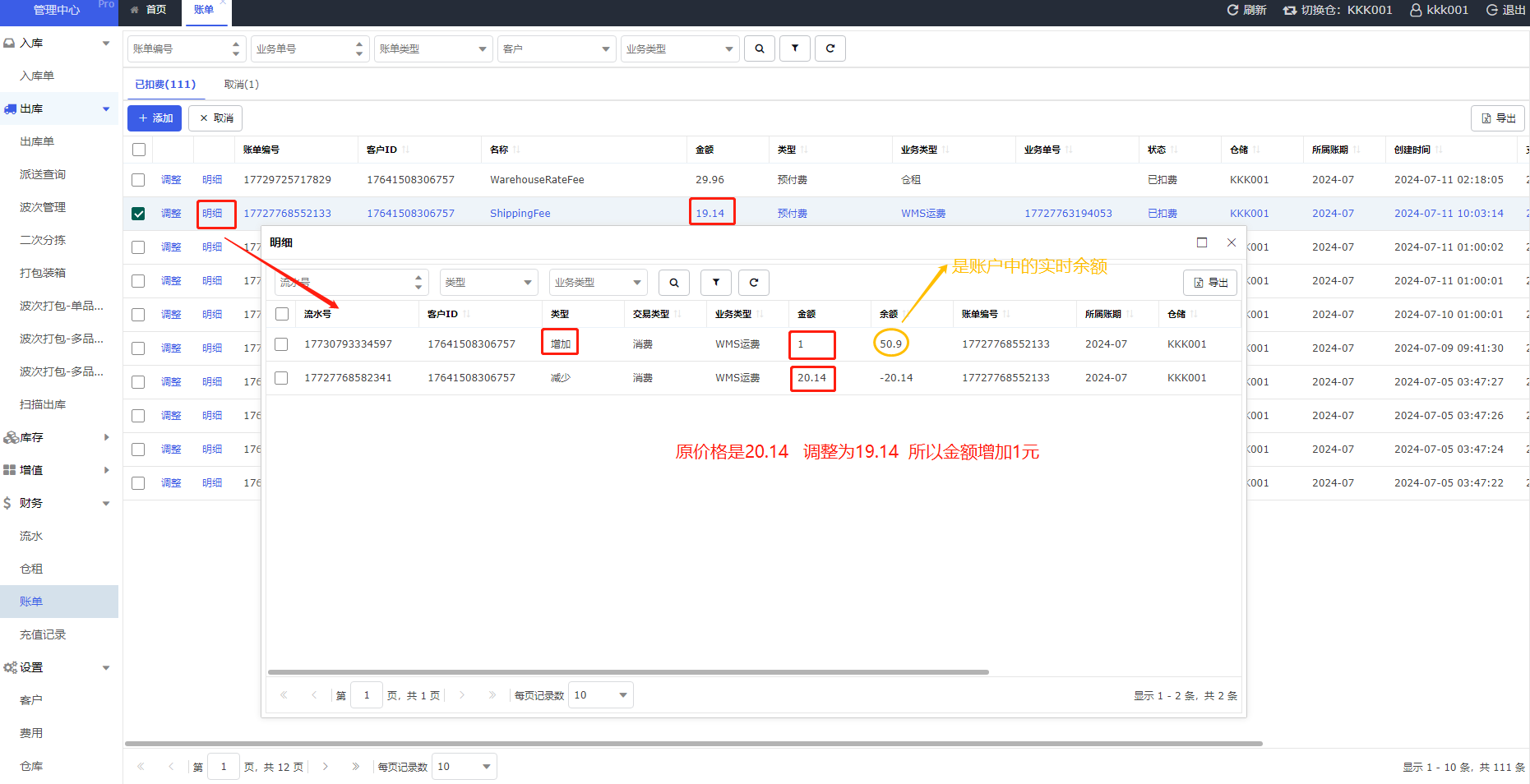Check the row created 2024-07-11 01:00:02

[x=138, y=247]
